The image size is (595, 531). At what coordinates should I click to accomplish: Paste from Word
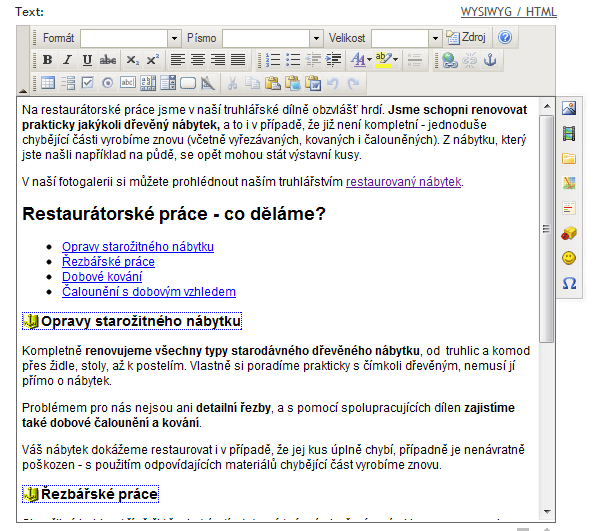click(313, 83)
